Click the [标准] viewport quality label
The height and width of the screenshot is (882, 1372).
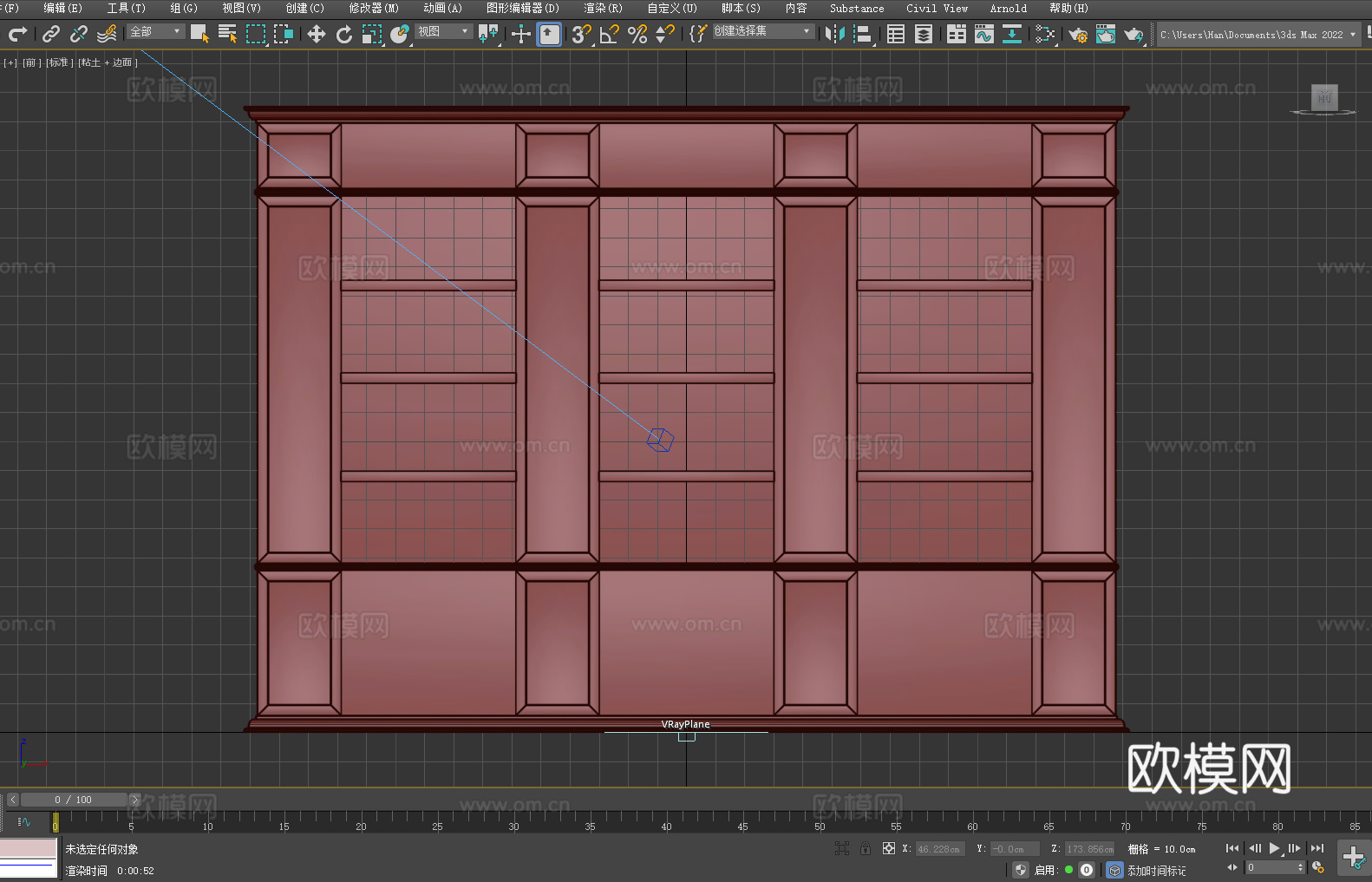point(58,62)
